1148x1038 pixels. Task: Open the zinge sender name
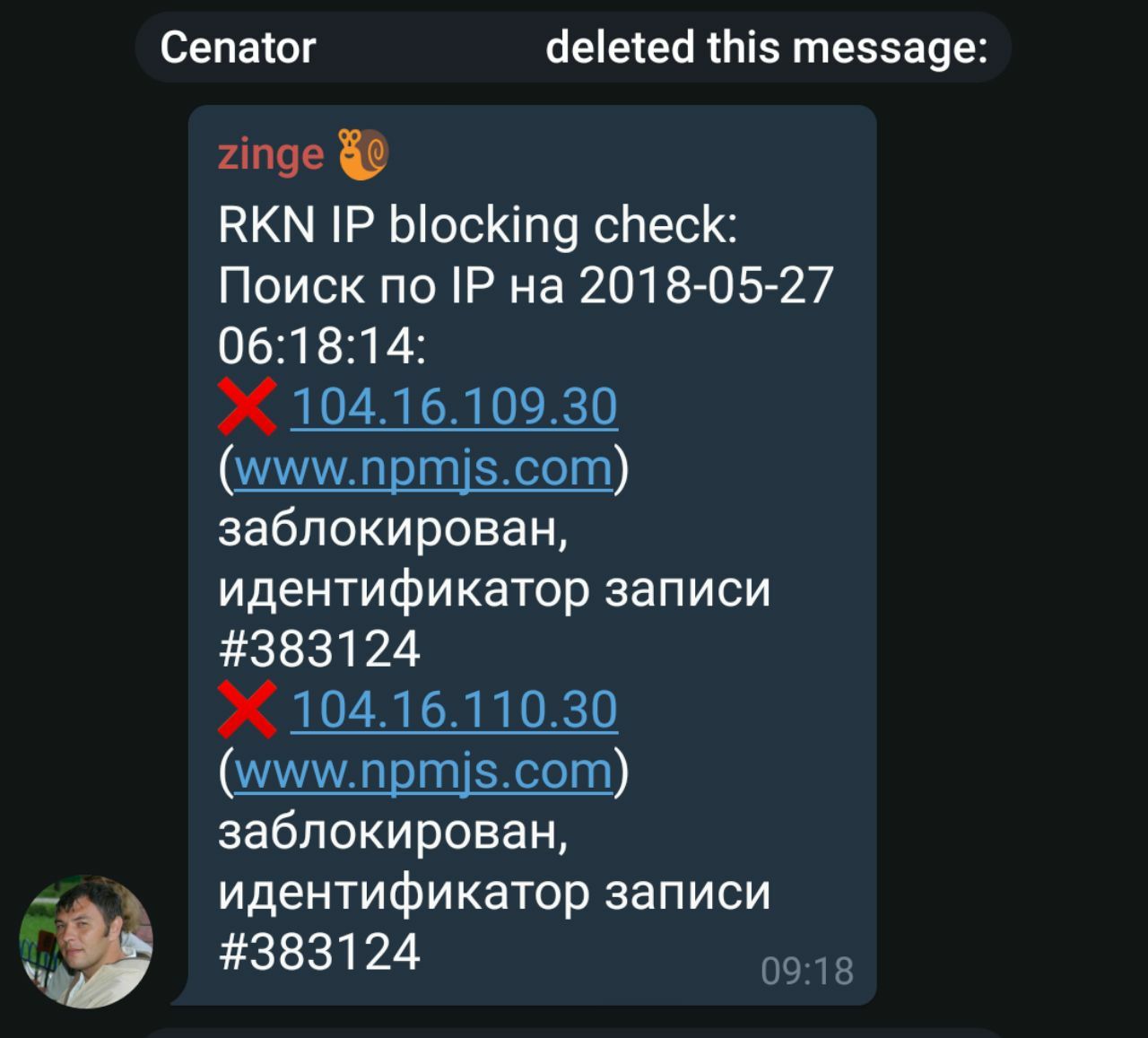click(270, 155)
